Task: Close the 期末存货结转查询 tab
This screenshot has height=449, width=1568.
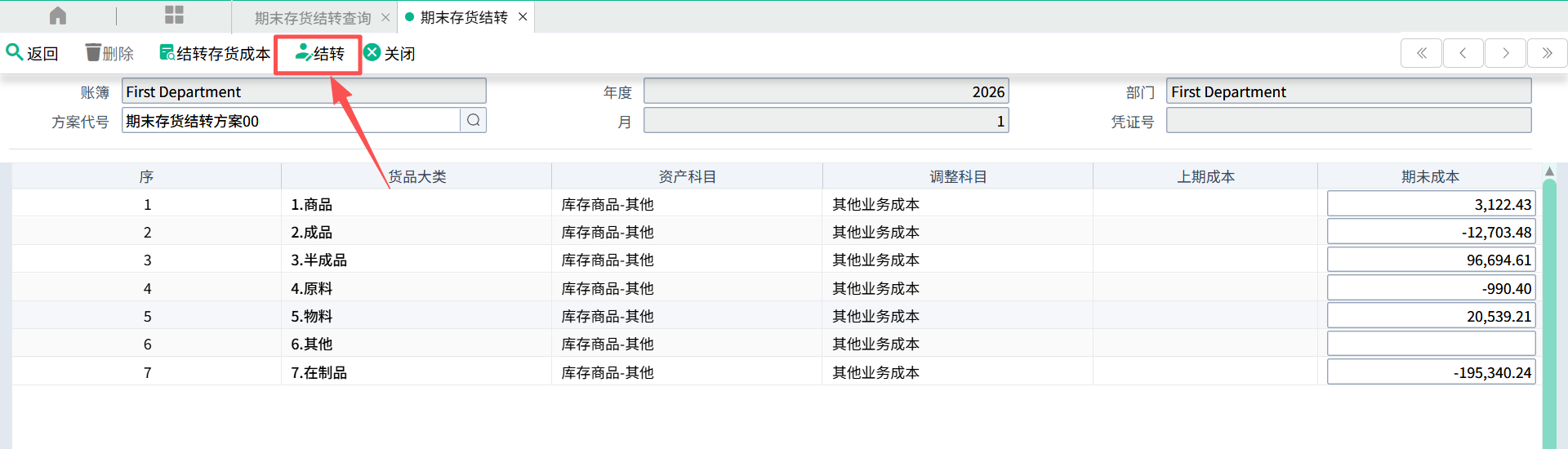Action: 385,17
